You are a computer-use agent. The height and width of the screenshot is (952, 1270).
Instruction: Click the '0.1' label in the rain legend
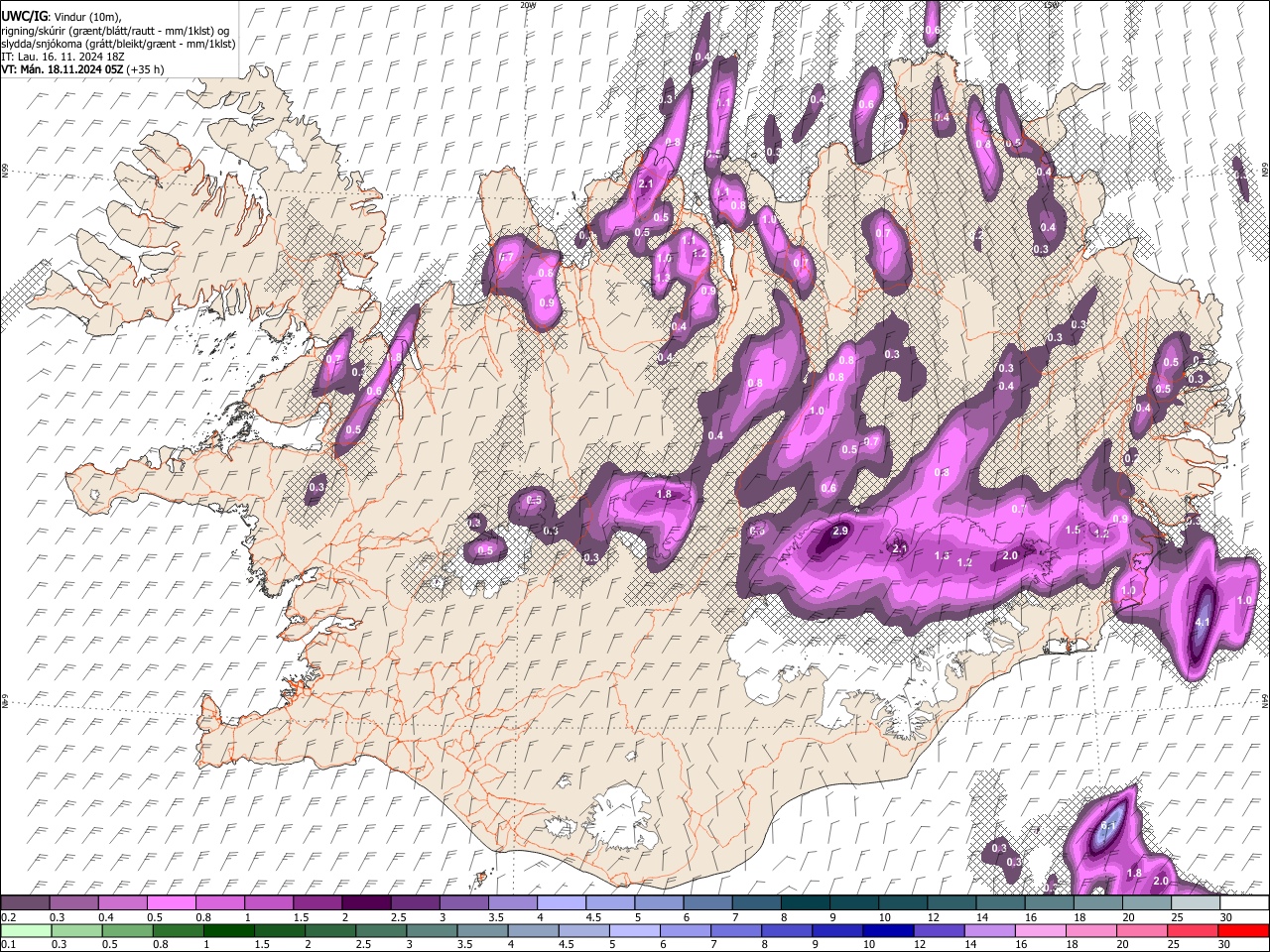coord(8,944)
